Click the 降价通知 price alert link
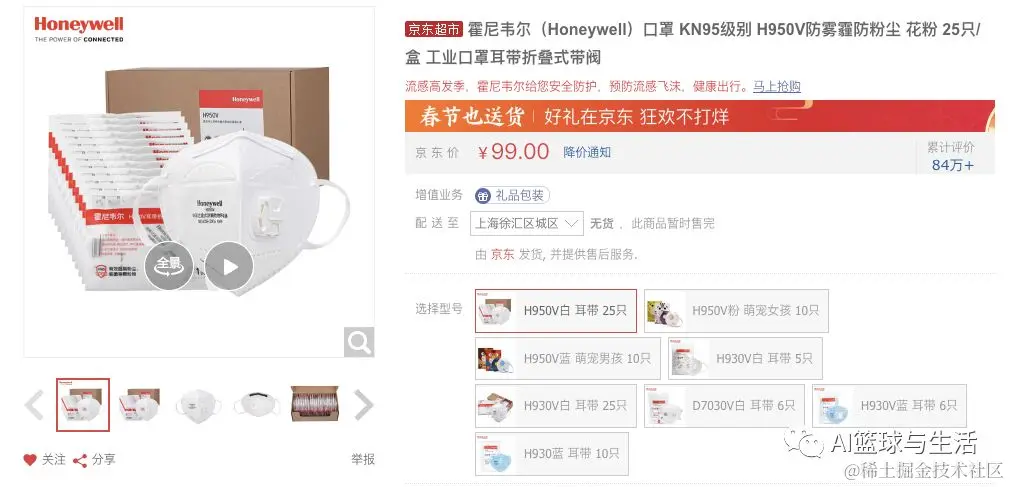This screenshot has width=1010, height=487. (x=587, y=153)
